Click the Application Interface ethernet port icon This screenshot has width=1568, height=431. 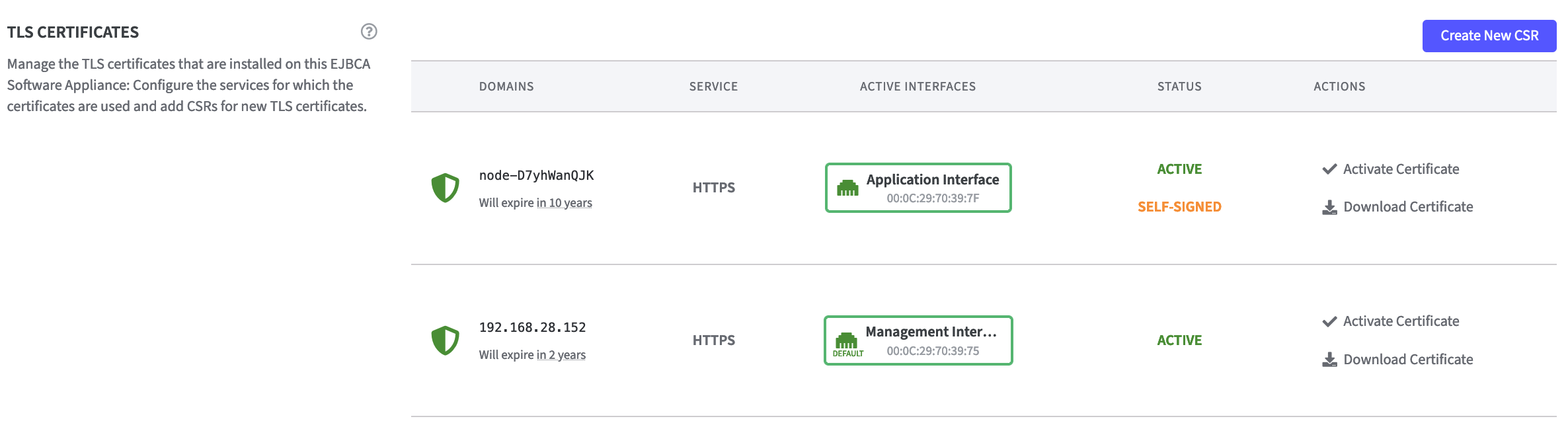pos(847,188)
